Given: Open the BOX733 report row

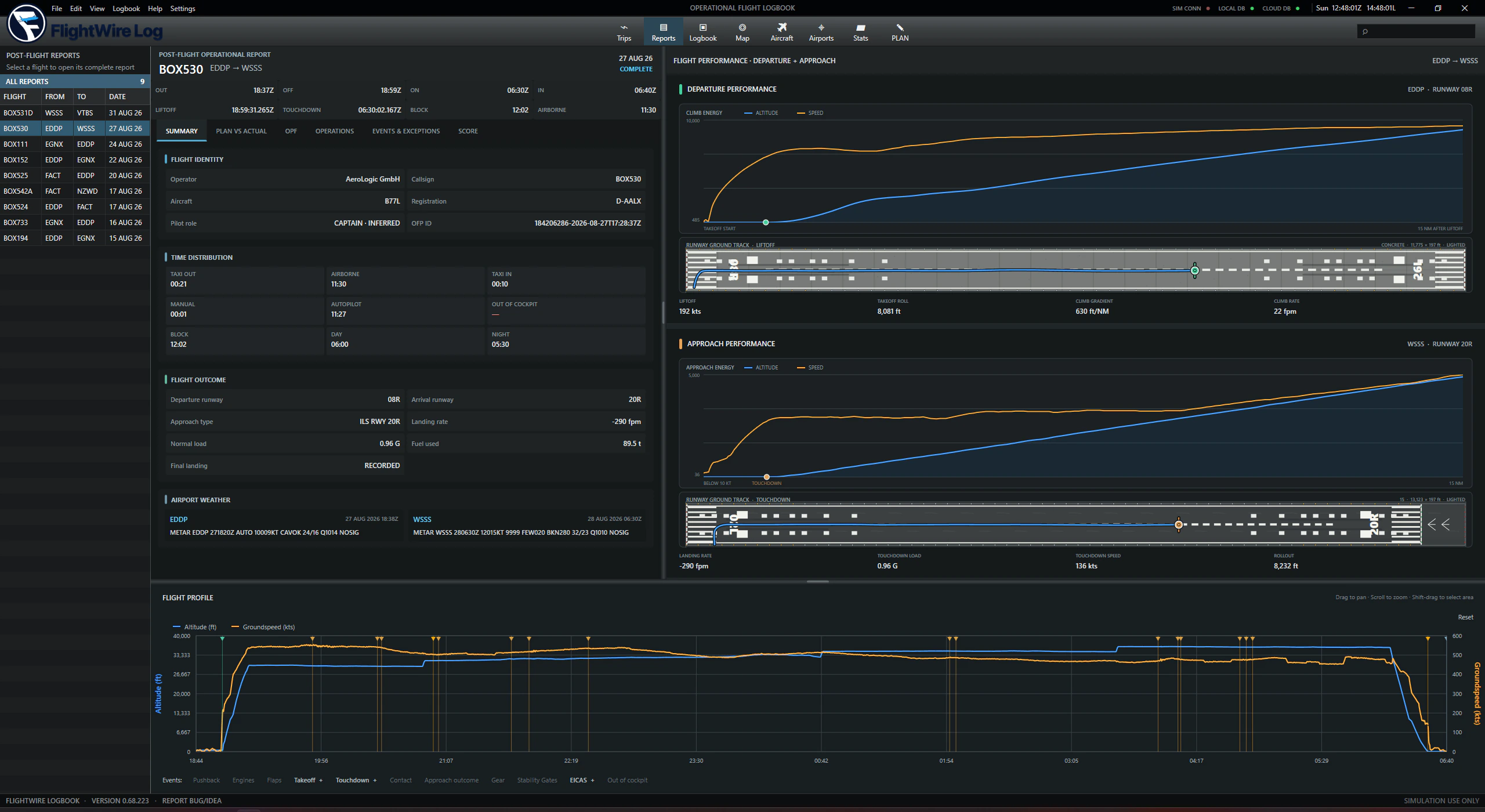Looking at the screenshot, I should [x=75, y=223].
